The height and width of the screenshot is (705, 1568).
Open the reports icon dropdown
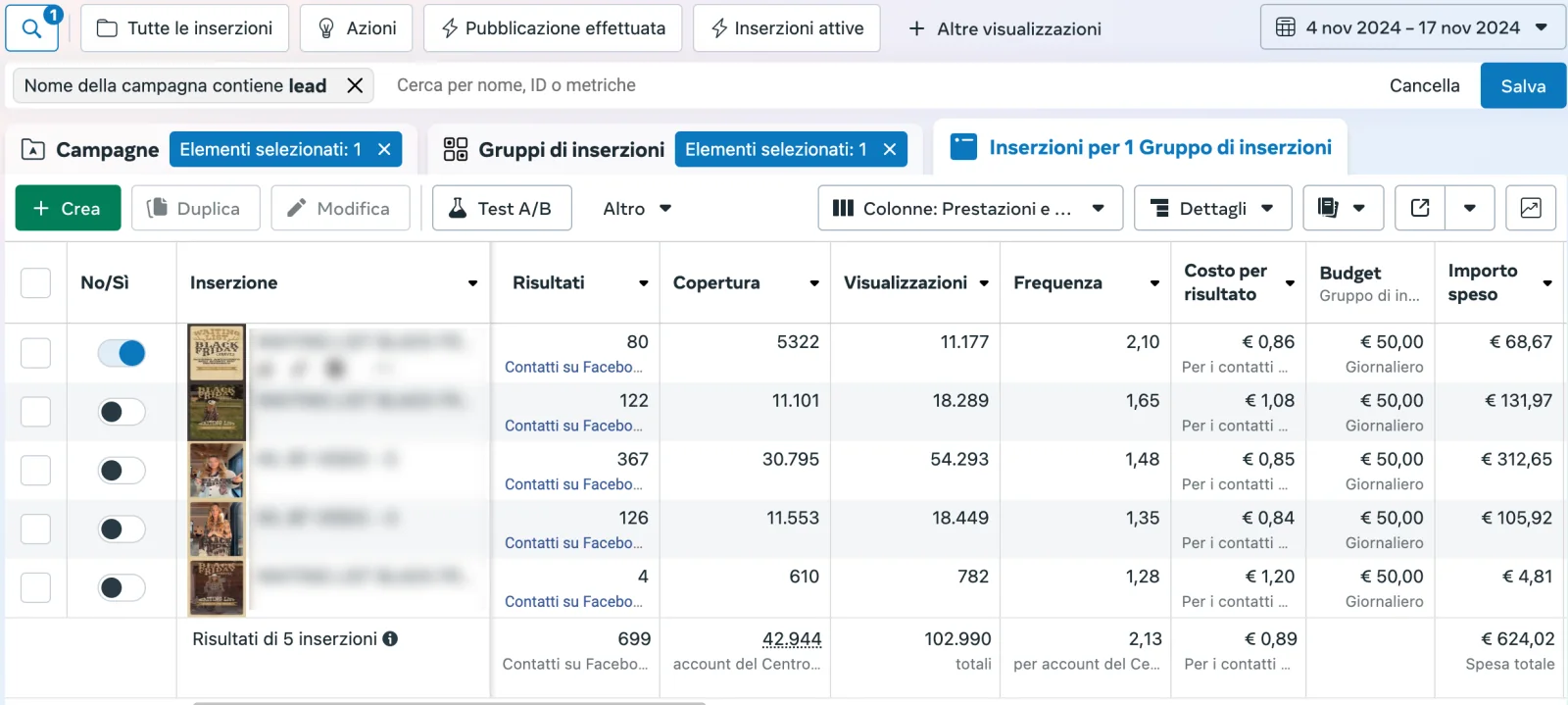(x=1343, y=208)
